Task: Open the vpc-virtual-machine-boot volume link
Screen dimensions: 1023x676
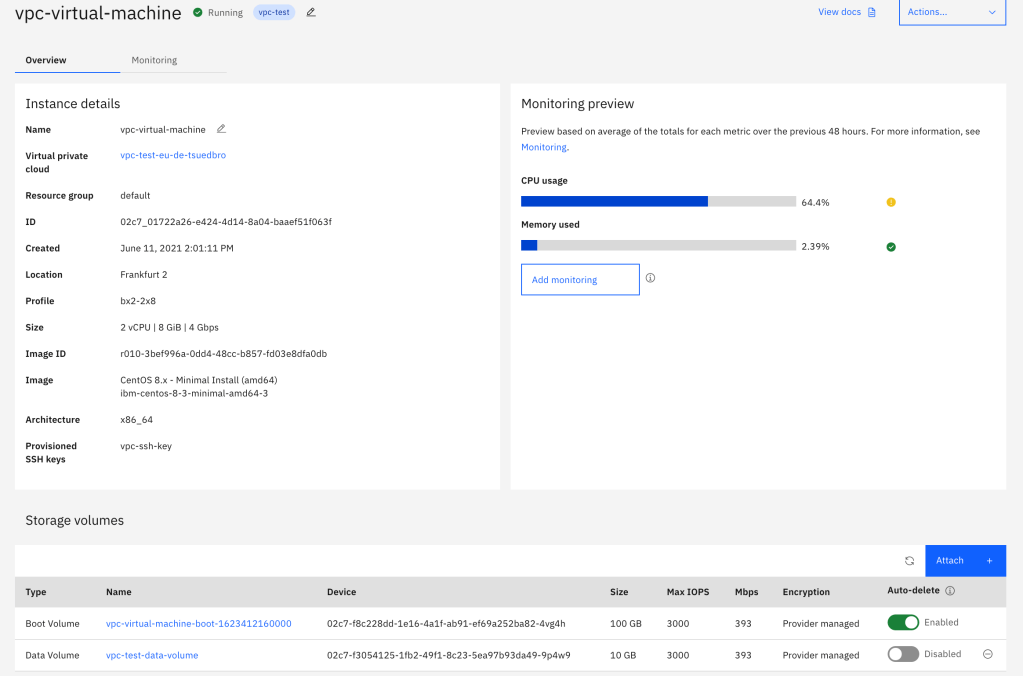Action: (198, 623)
